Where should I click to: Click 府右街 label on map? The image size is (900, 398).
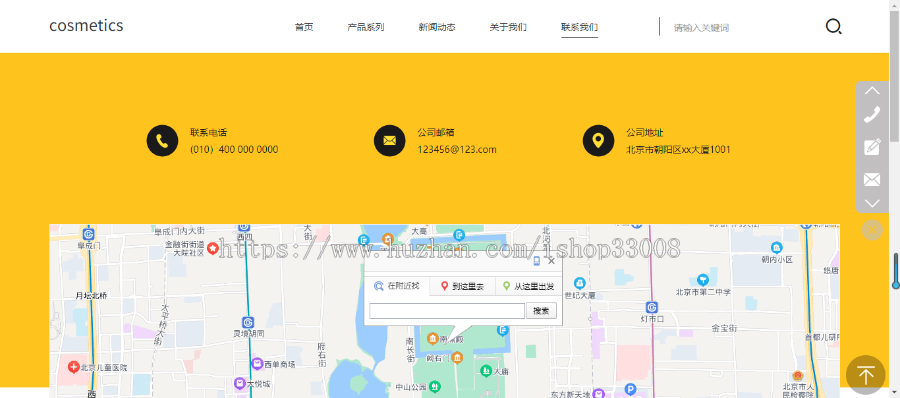click(322, 356)
